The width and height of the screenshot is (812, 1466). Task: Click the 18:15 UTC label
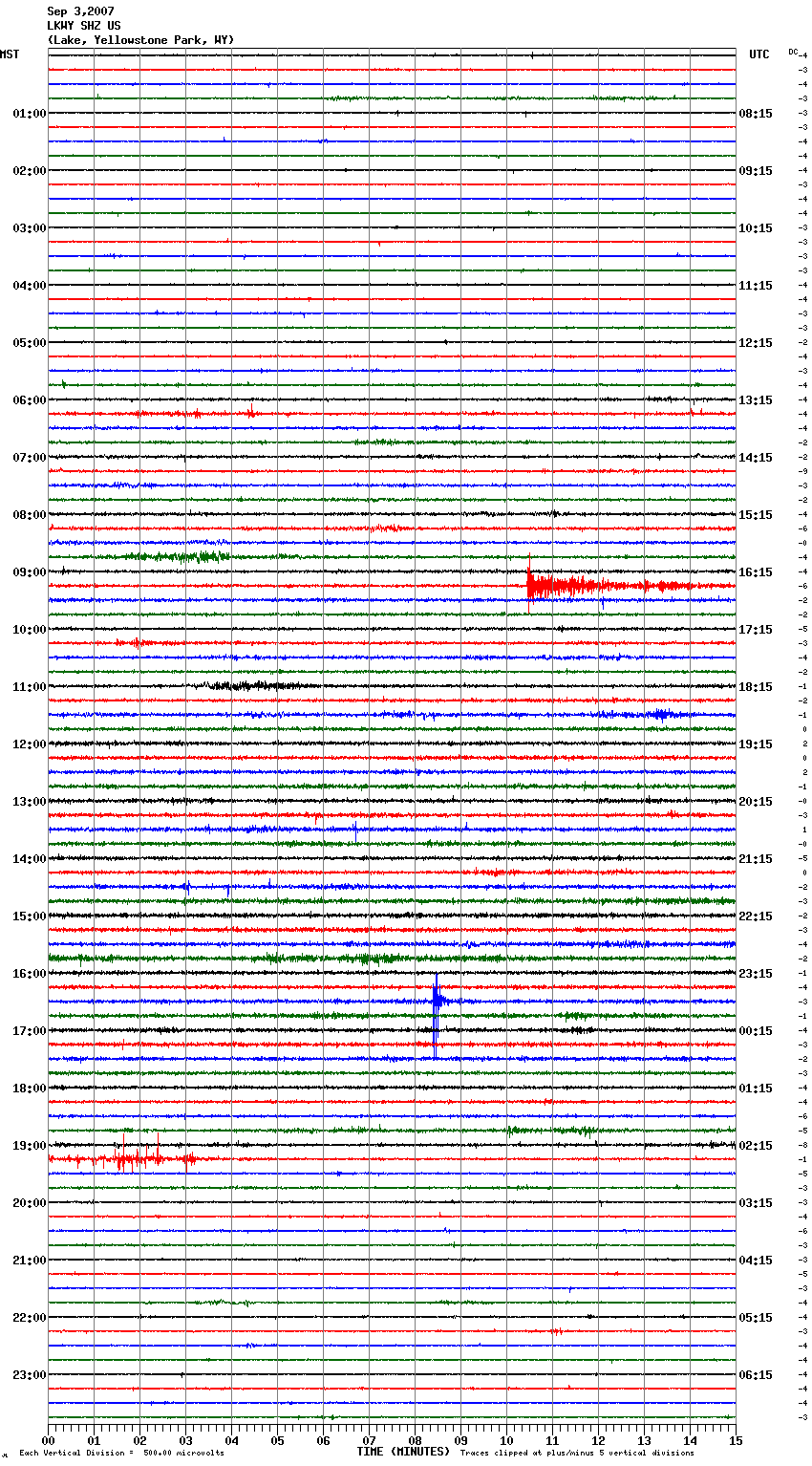pyautogui.click(x=756, y=687)
